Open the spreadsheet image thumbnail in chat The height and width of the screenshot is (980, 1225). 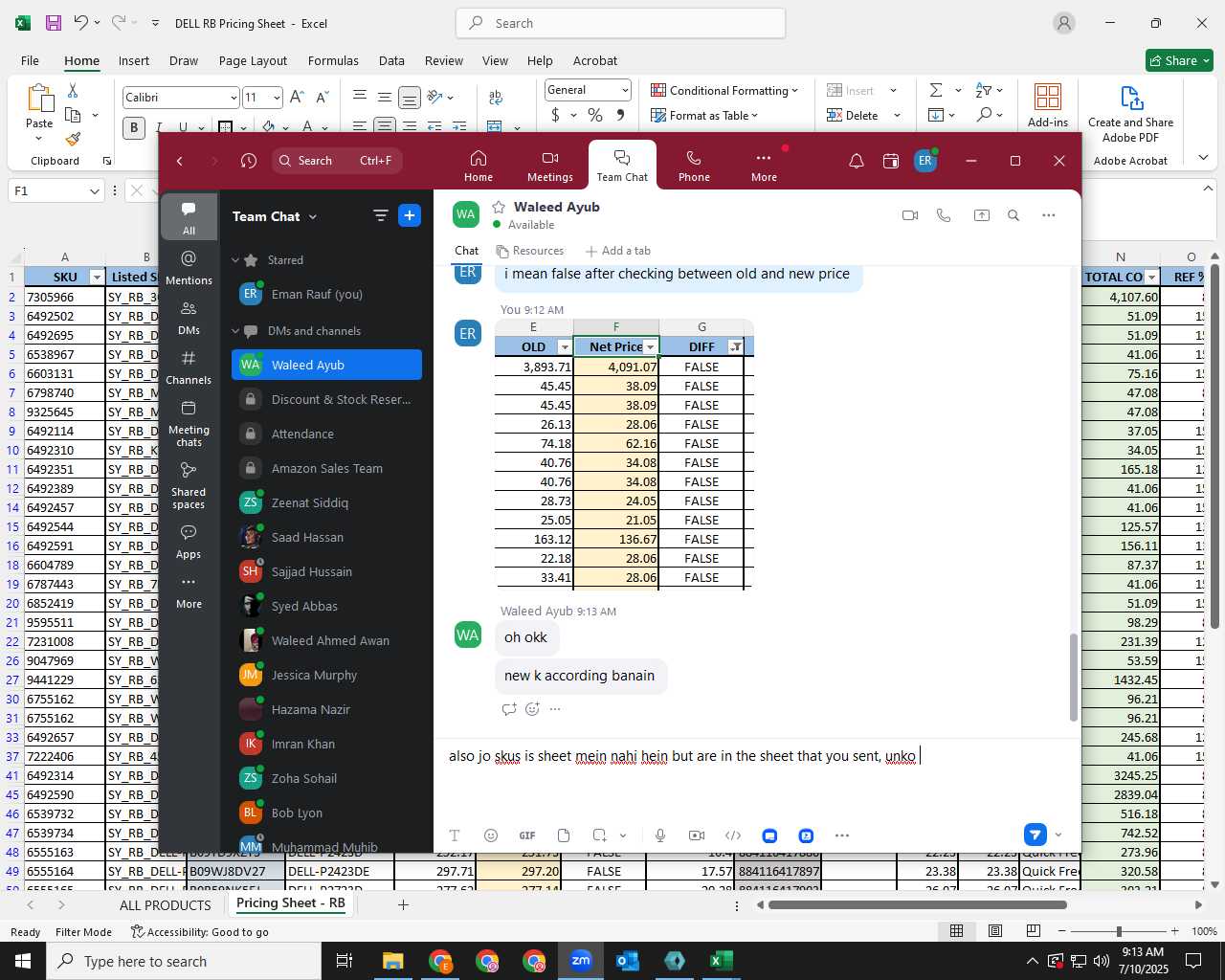[x=624, y=455]
